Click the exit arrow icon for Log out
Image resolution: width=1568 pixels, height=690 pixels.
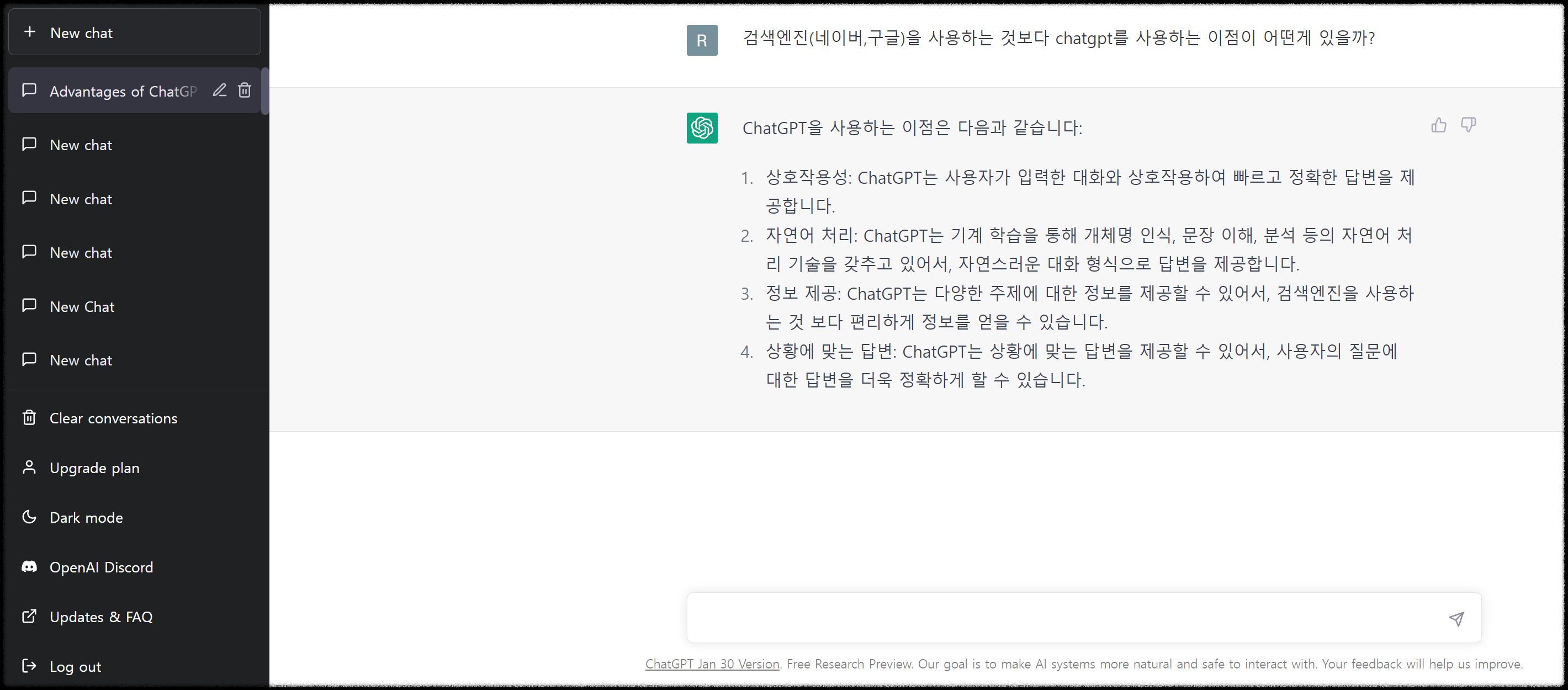[29, 666]
